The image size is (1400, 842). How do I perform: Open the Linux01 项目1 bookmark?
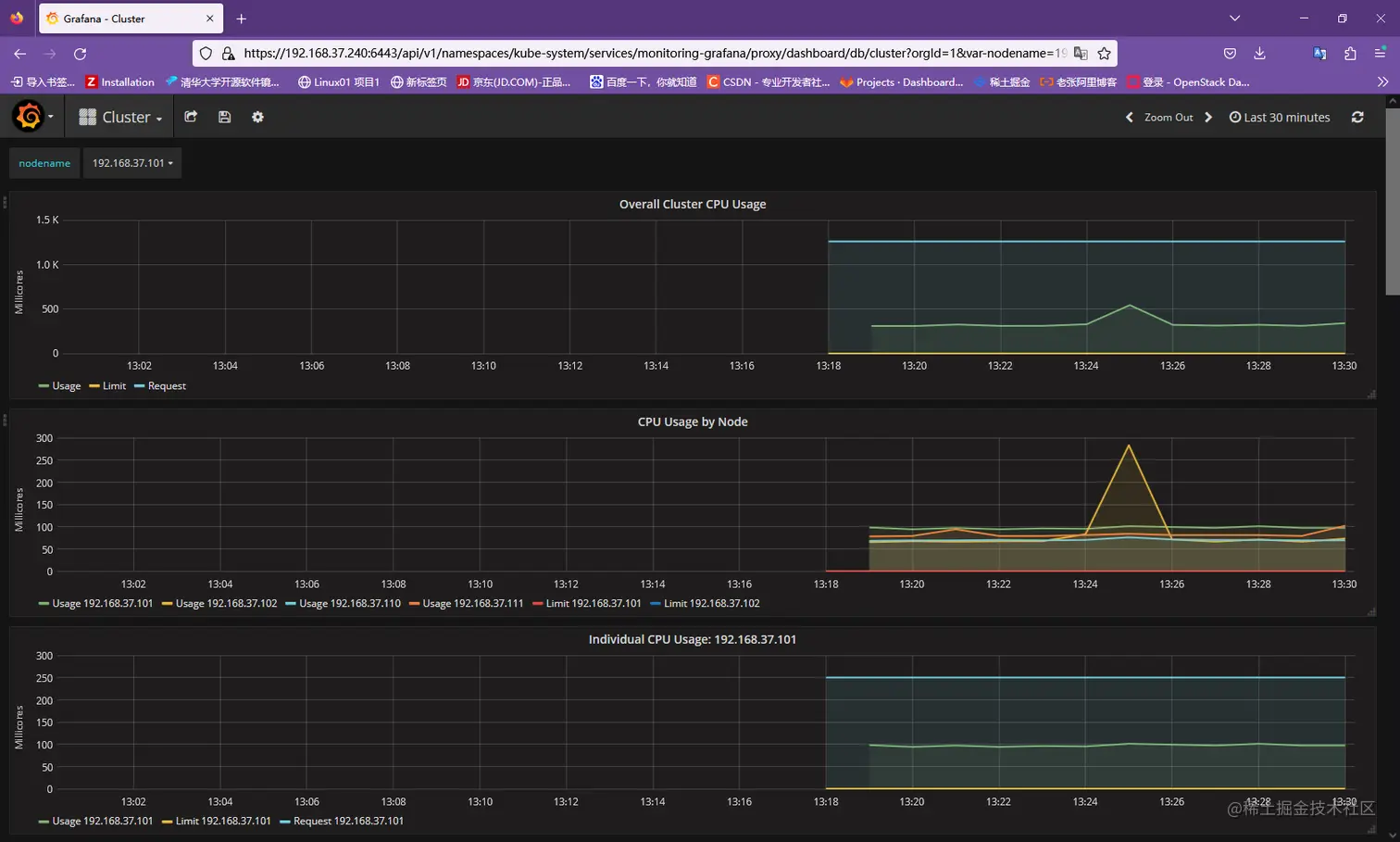tap(339, 82)
